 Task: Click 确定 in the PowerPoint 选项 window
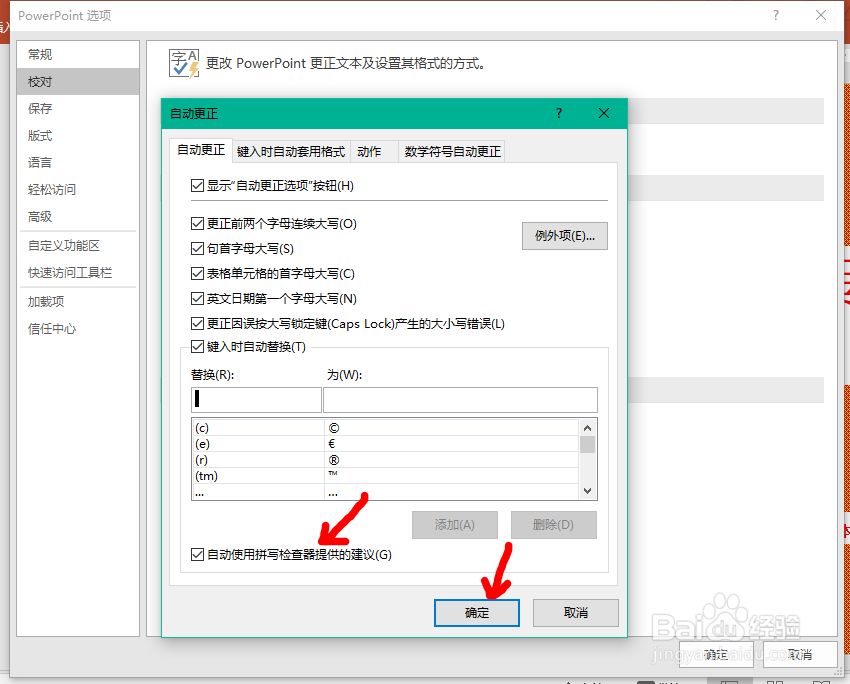click(x=716, y=655)
